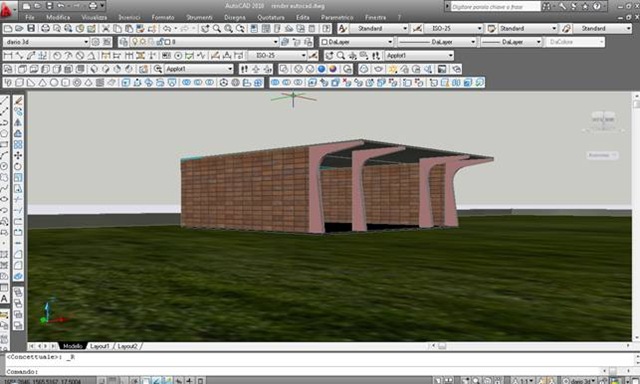Open the DaLayer color dropdown
The image size is (640, 384).
(x=357, y=42)
